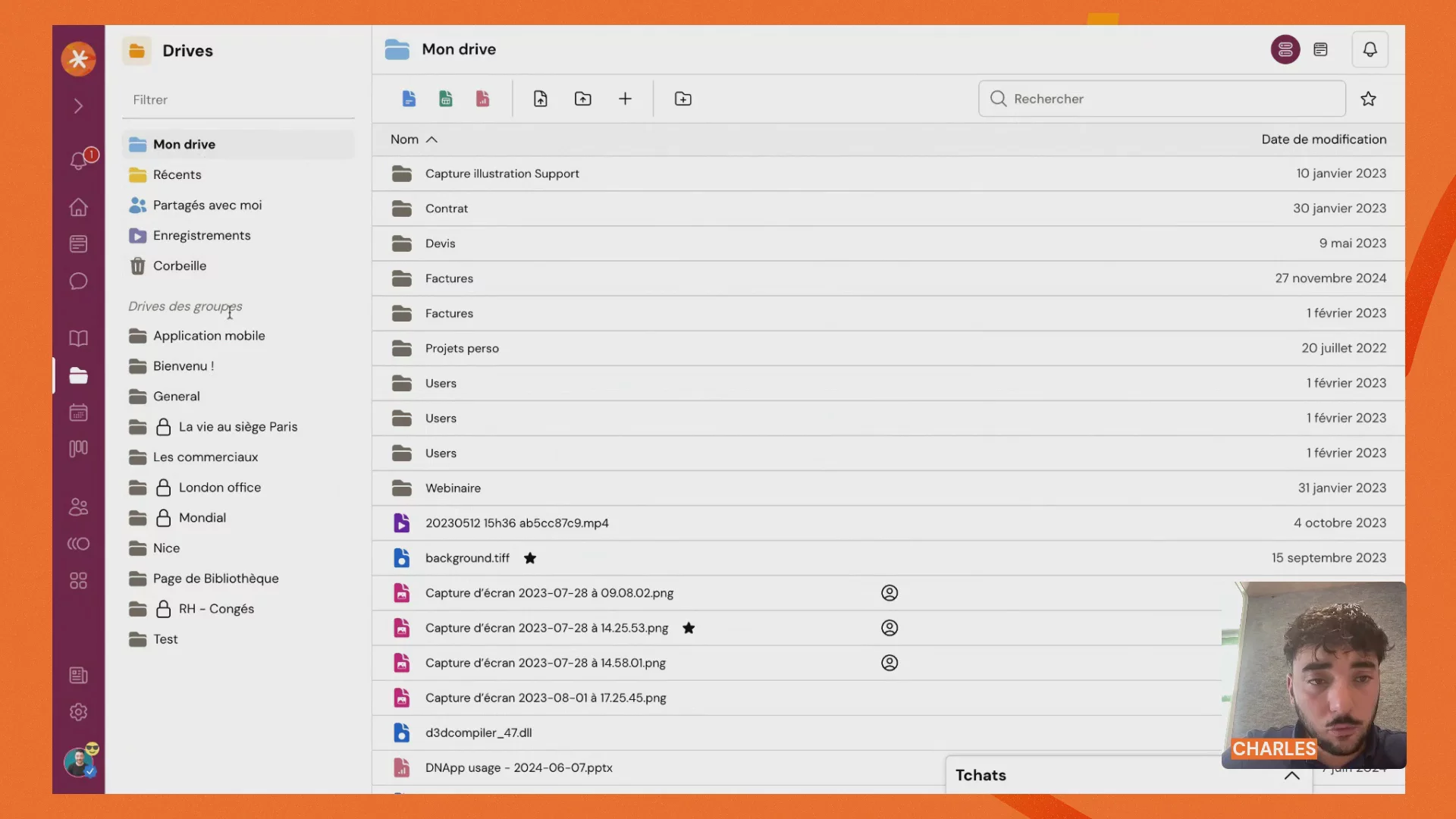This screenshot has width=1456, height=819.
Task: Open the Capture illustration Support folder
Action: pyautogui.click(x=888, y=174)
